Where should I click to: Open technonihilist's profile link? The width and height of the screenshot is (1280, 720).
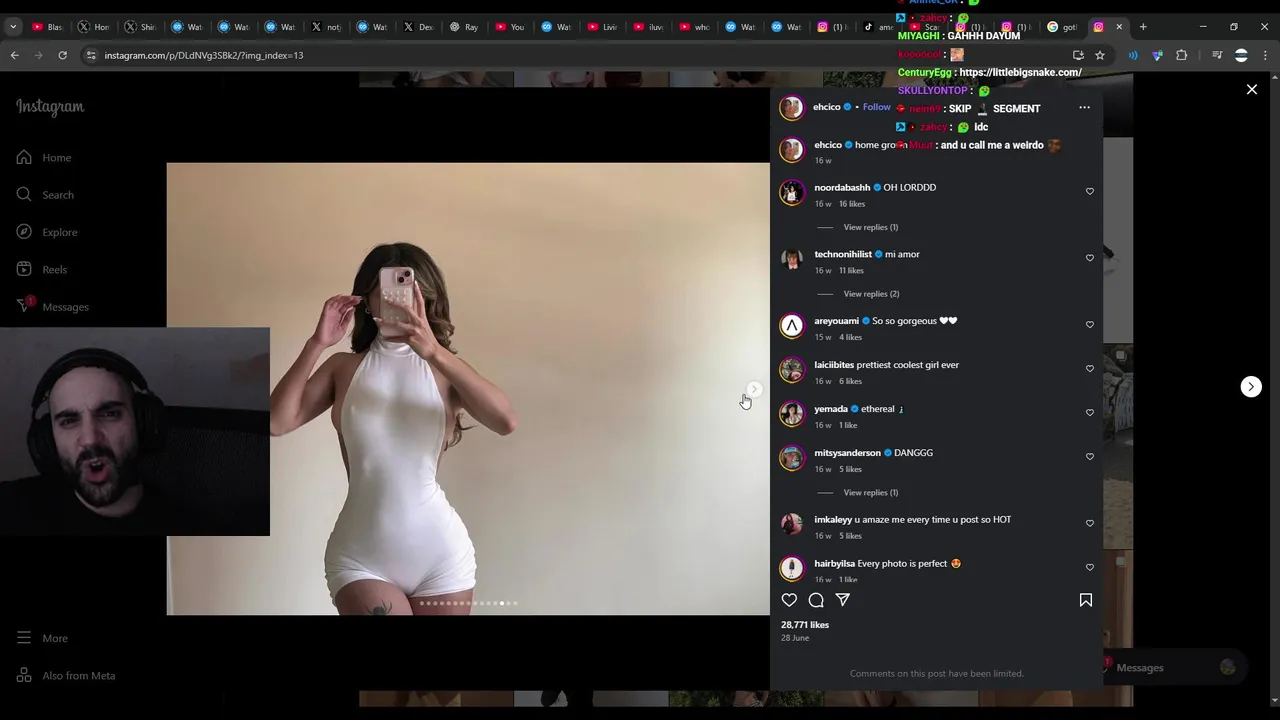click(x=843, y=254)
